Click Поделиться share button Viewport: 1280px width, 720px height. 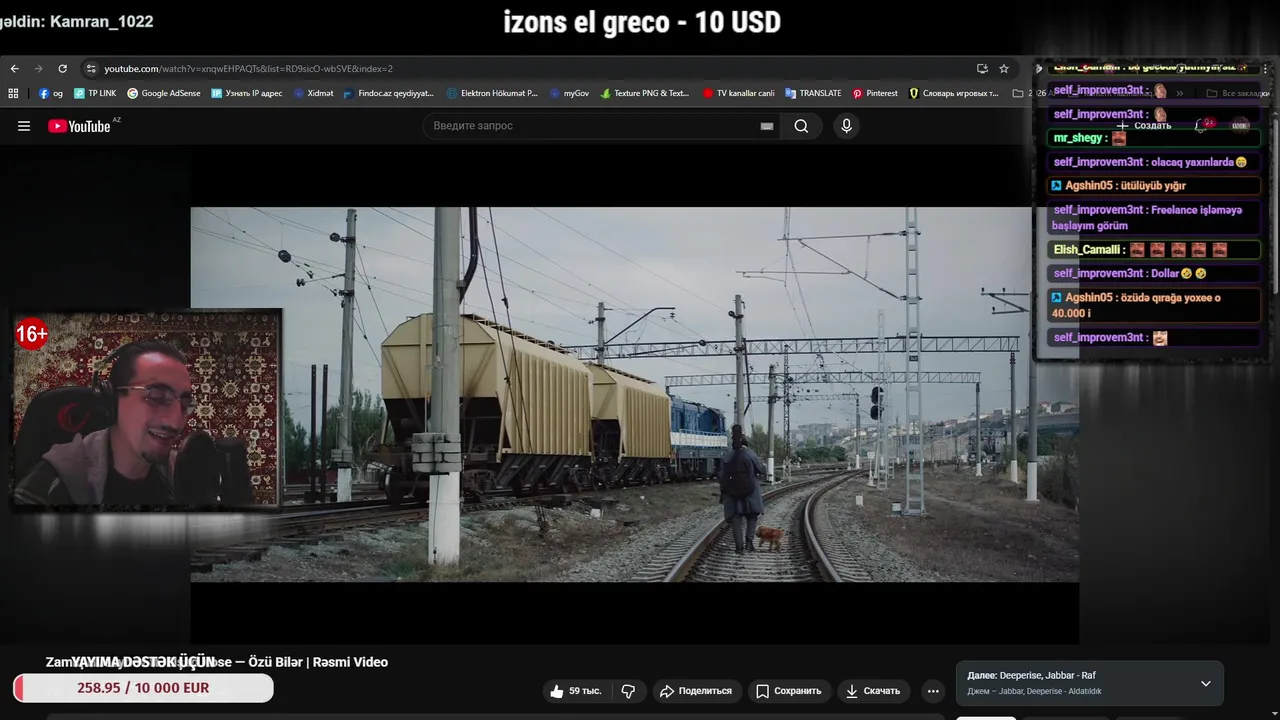[695, 691]
